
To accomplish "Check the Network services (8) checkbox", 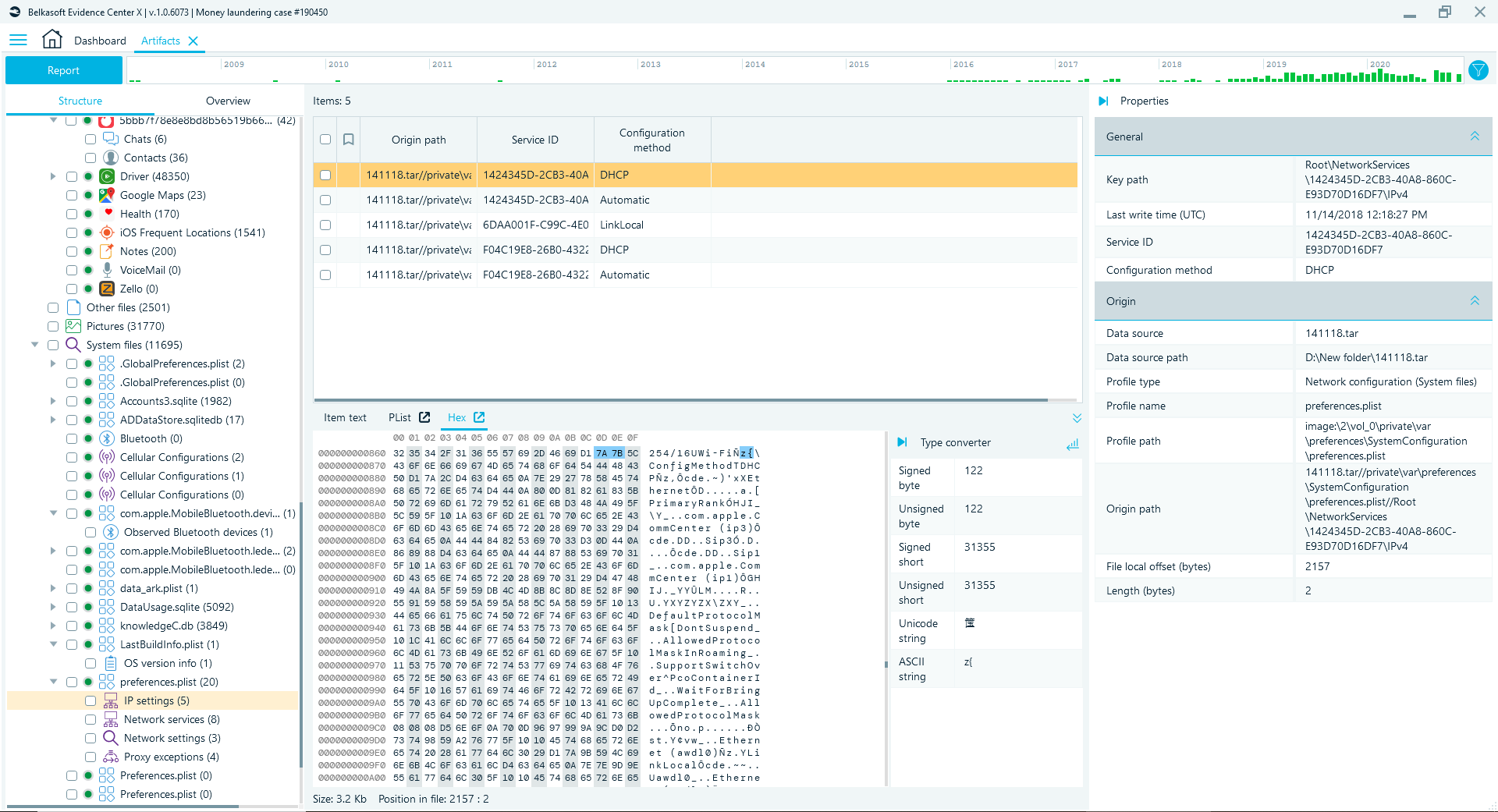I will click(x=91, y=719).
